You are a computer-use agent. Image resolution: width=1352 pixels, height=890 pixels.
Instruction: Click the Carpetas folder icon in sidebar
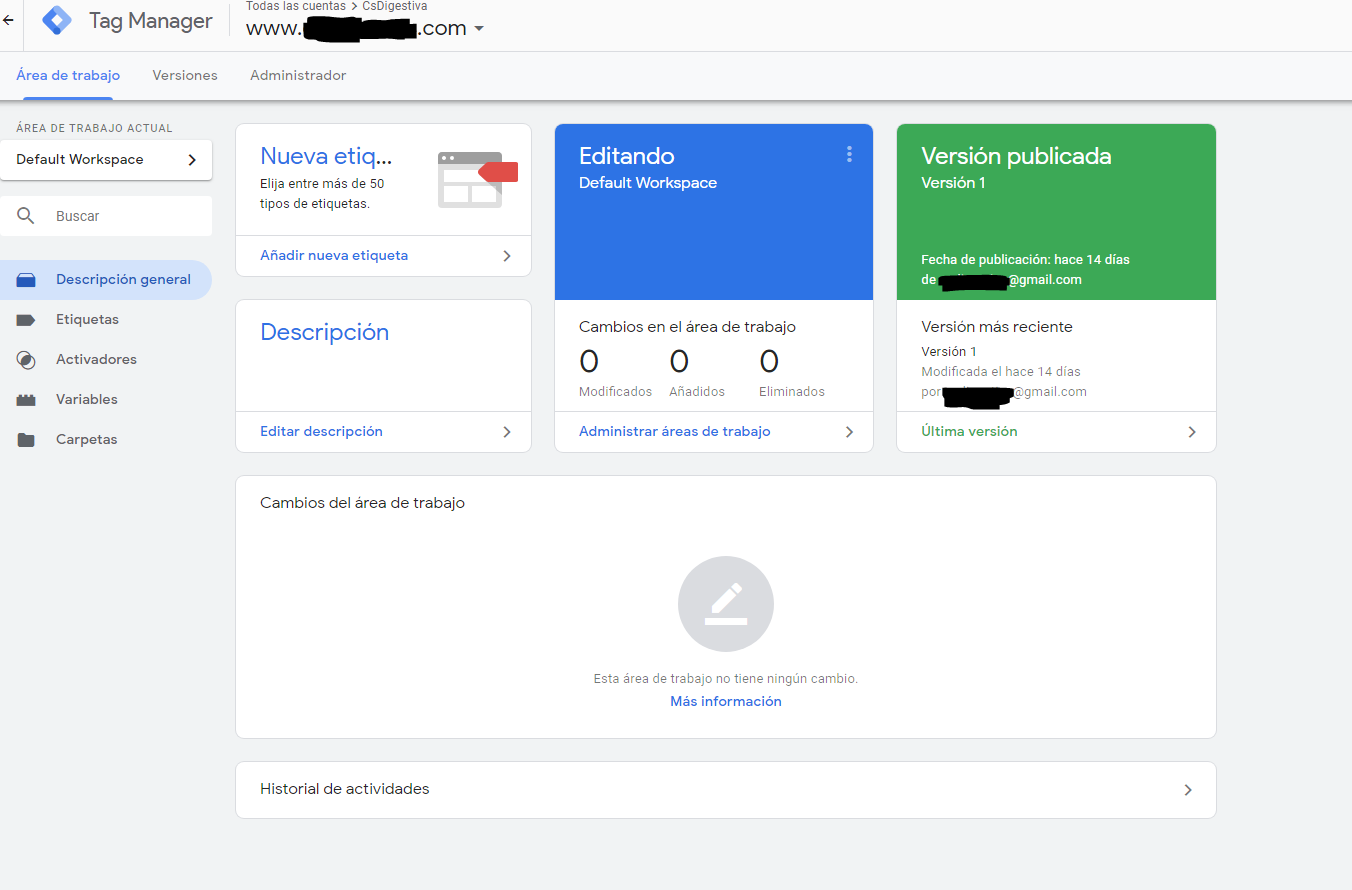tap(26, 440)
